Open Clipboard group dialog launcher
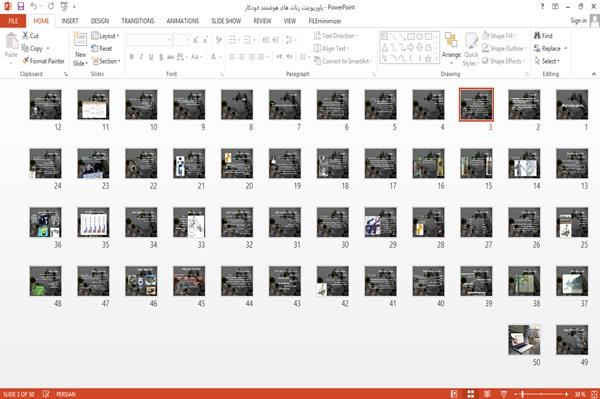The width and height of the screenshot is (600, 399). click(x=66, y=74)
